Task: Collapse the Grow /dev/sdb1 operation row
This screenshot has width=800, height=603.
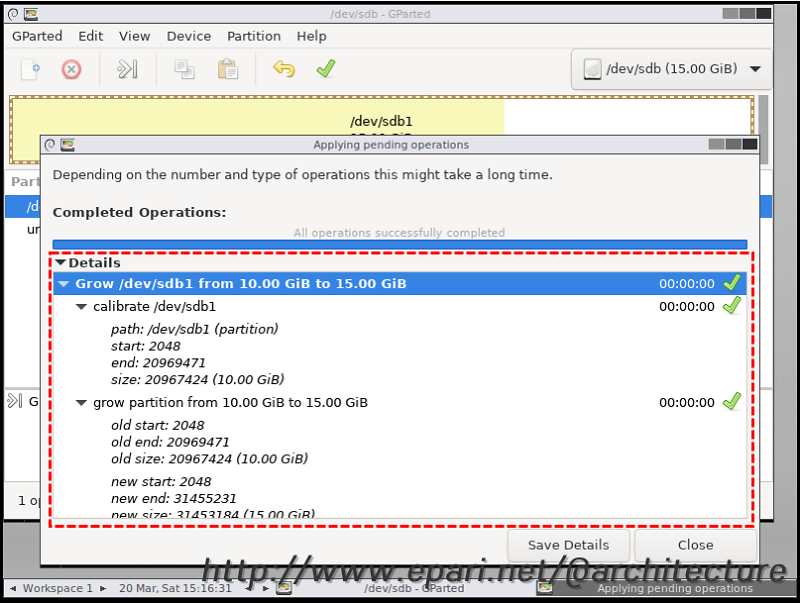Action: pos(64,284)
